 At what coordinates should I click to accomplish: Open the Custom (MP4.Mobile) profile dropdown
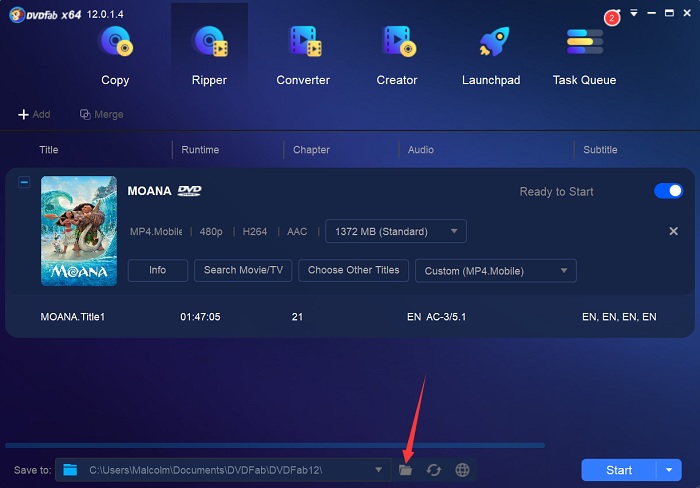(x=496, y=271)
